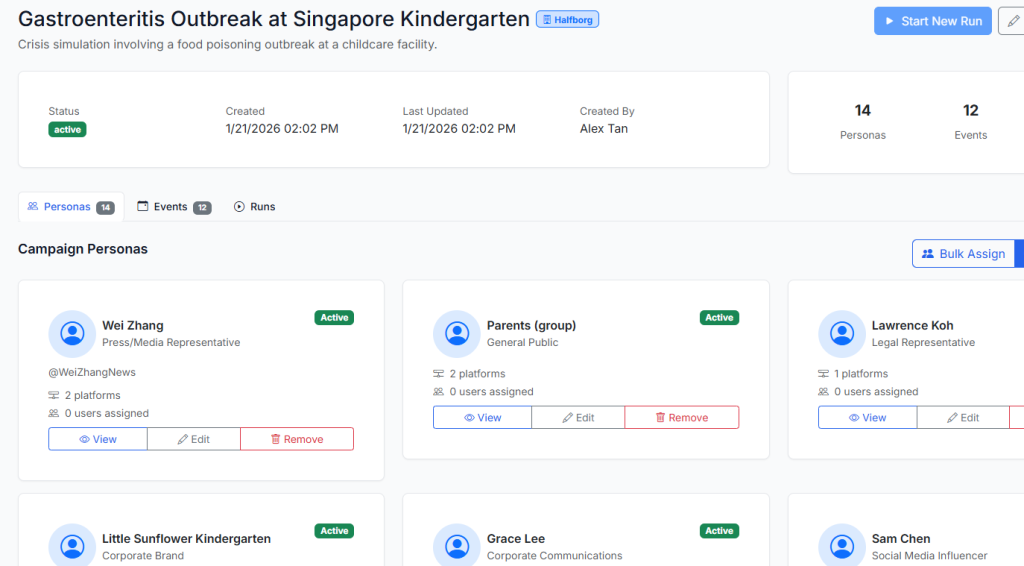Screen dimensions: 1024x566
Task: Click the Parents (group) avatar icon
Action: [x=457, y=333]
